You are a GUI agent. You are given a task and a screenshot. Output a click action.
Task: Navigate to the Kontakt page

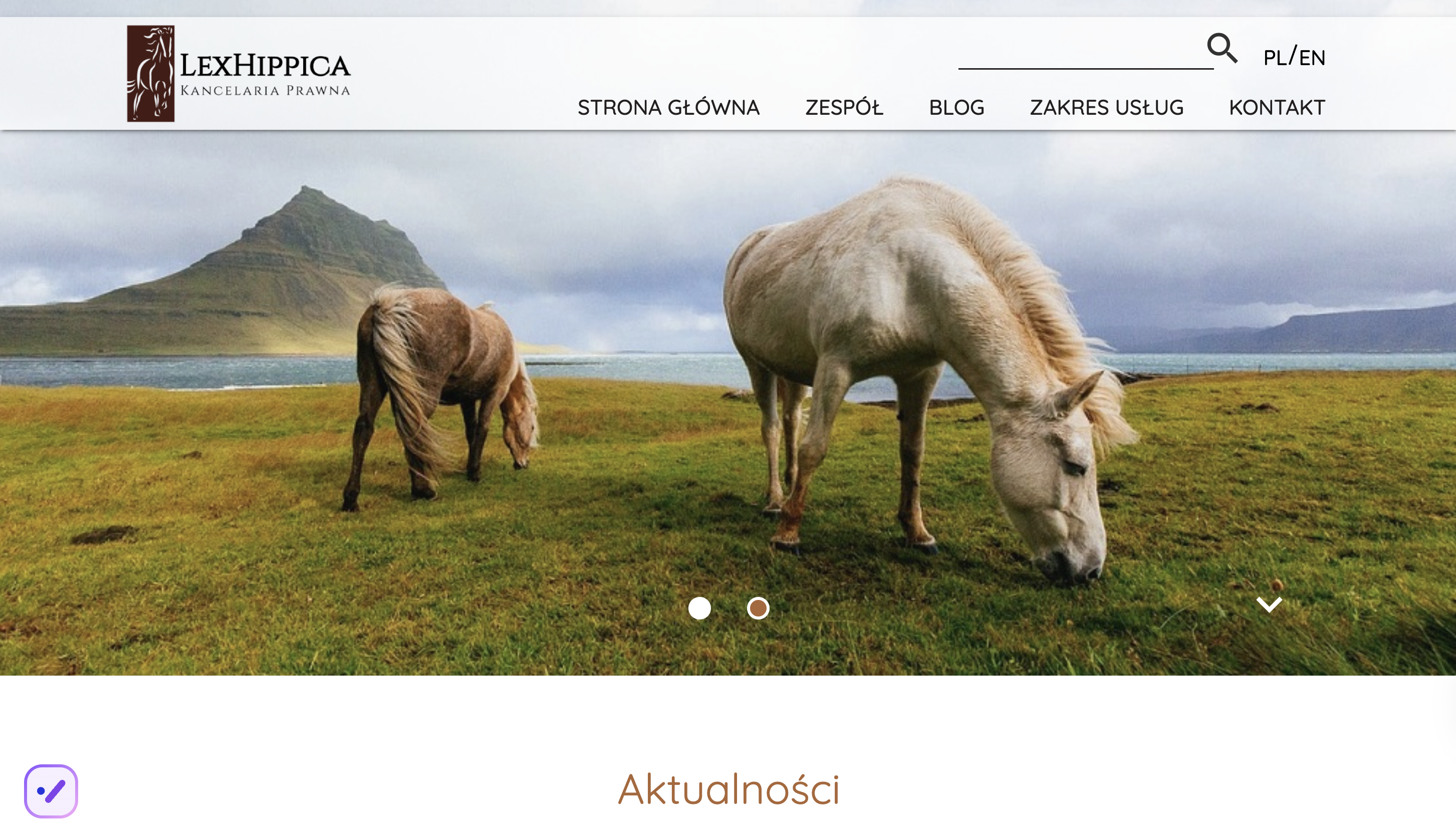(x=1277, y=107)
